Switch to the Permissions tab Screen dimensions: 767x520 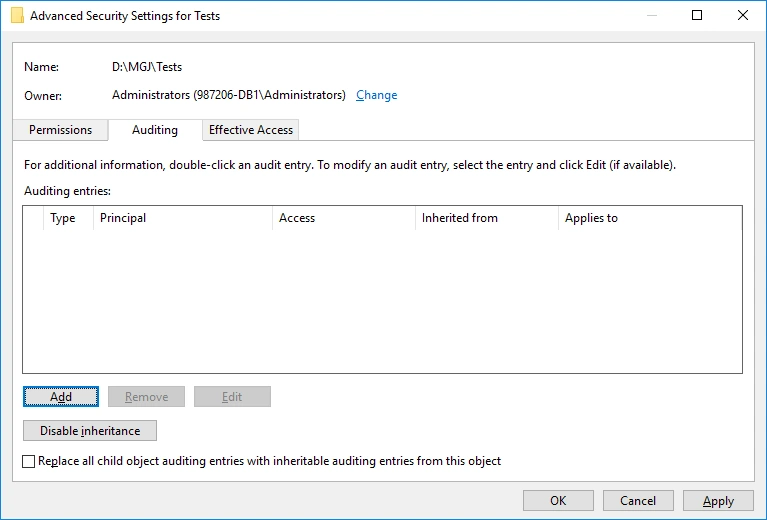click(60, 130)
